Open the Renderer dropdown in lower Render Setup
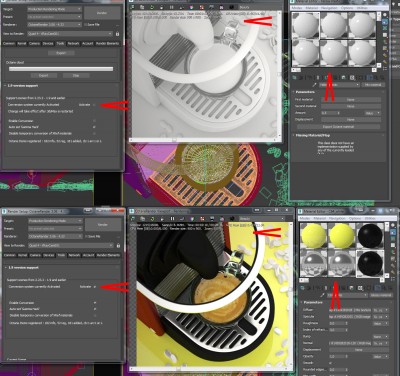Screen dimensions: 400x376 (x=55, y=236)
